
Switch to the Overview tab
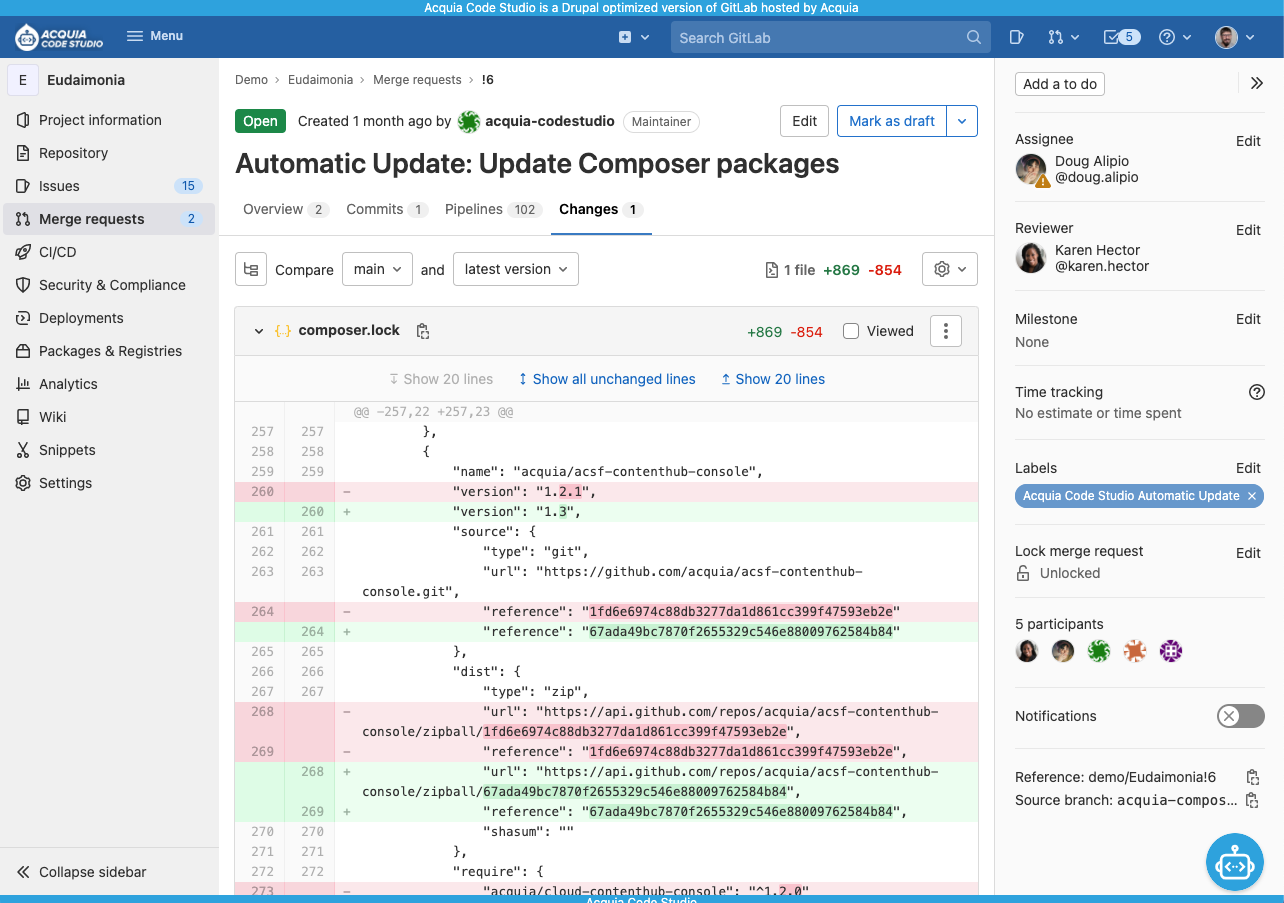285,209
